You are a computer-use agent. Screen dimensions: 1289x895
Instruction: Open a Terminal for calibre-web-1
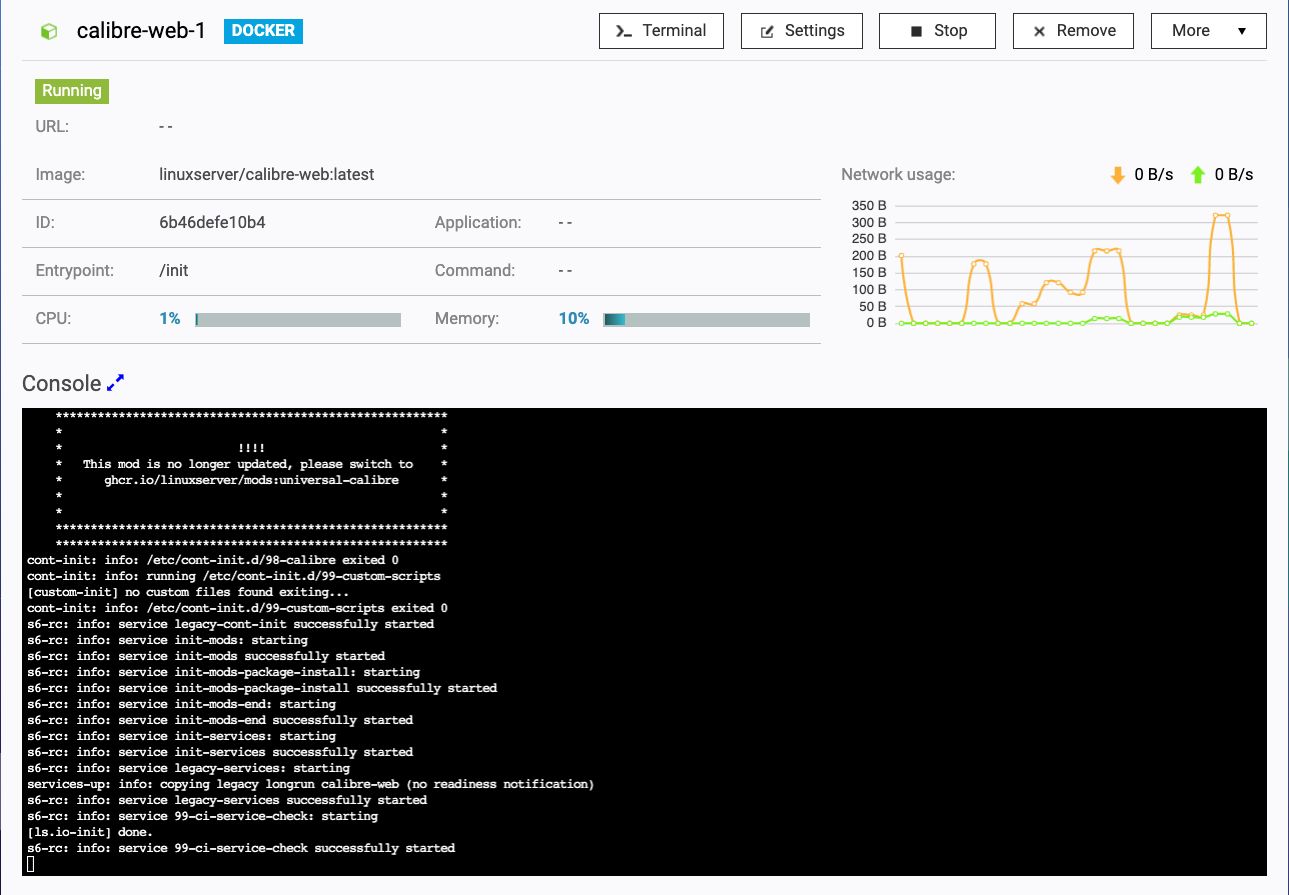coord(660,31)
